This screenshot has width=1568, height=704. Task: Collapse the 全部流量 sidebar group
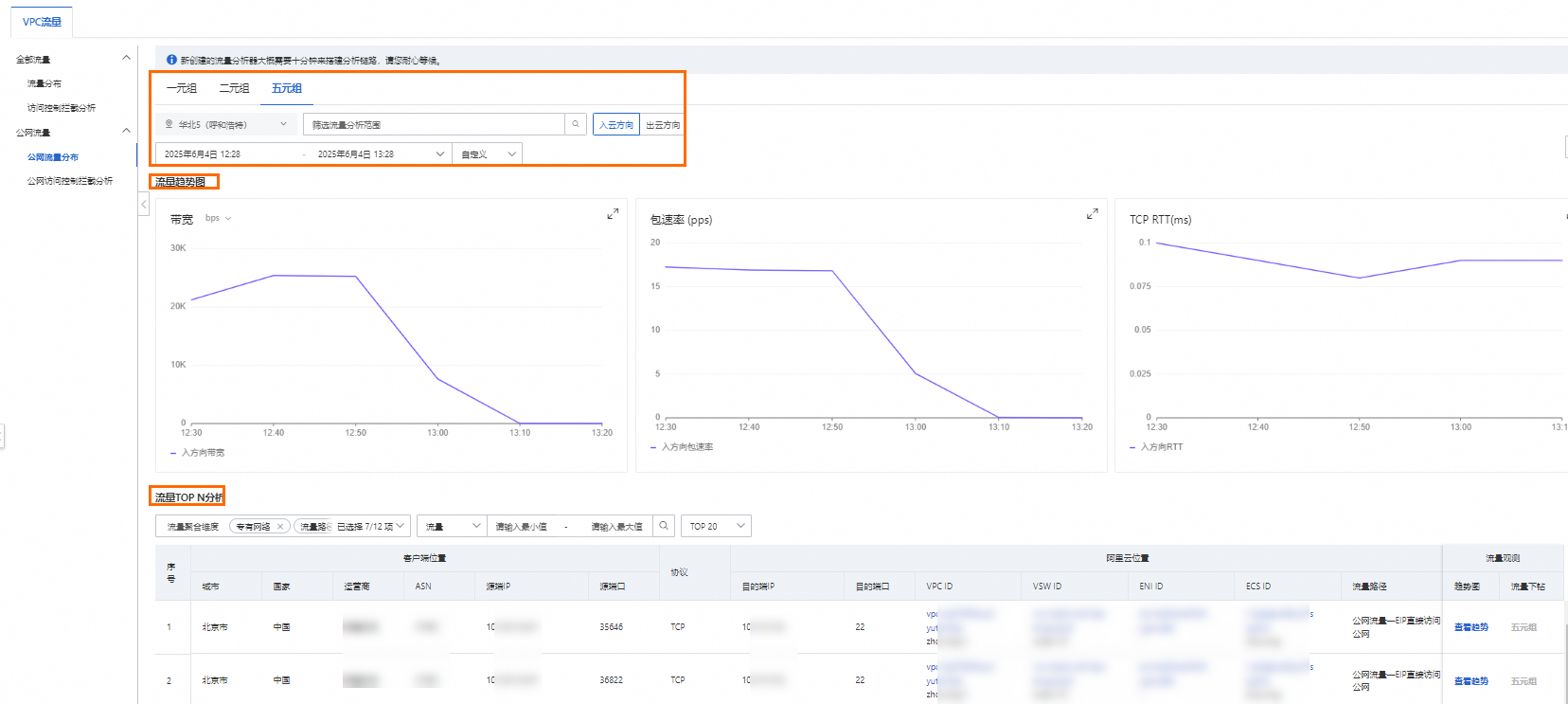(126, 59)
